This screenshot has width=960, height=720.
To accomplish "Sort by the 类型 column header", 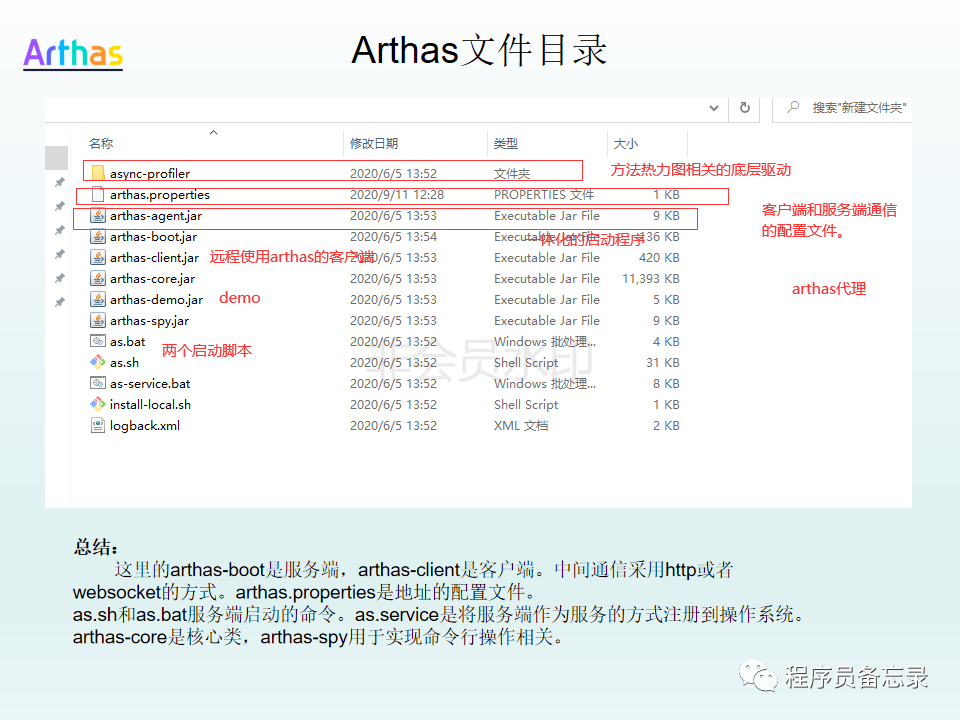I will (x=506, y=143).
